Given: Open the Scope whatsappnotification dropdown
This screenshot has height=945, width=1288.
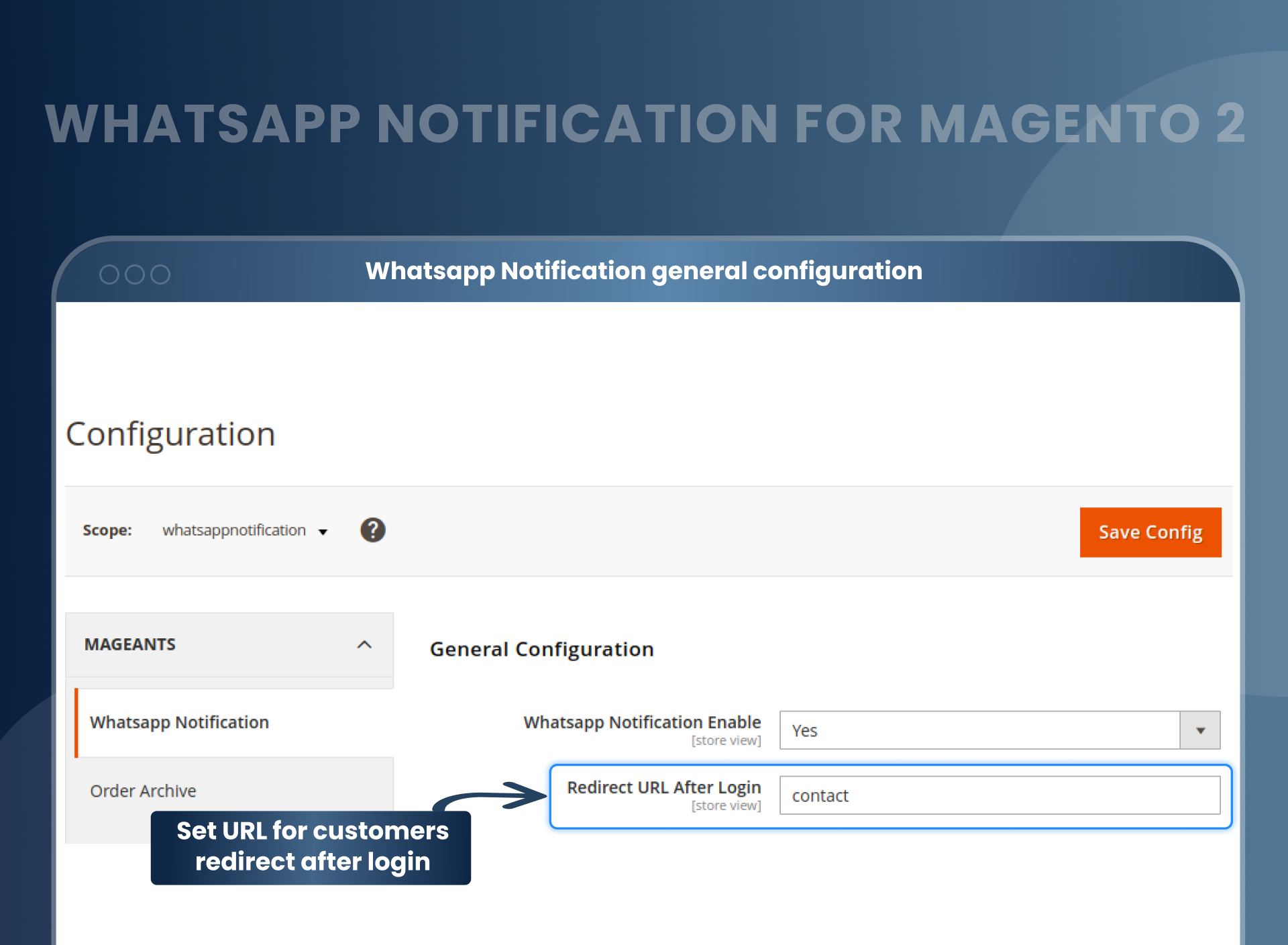Looking at the screenshot, I should (234, 531).
